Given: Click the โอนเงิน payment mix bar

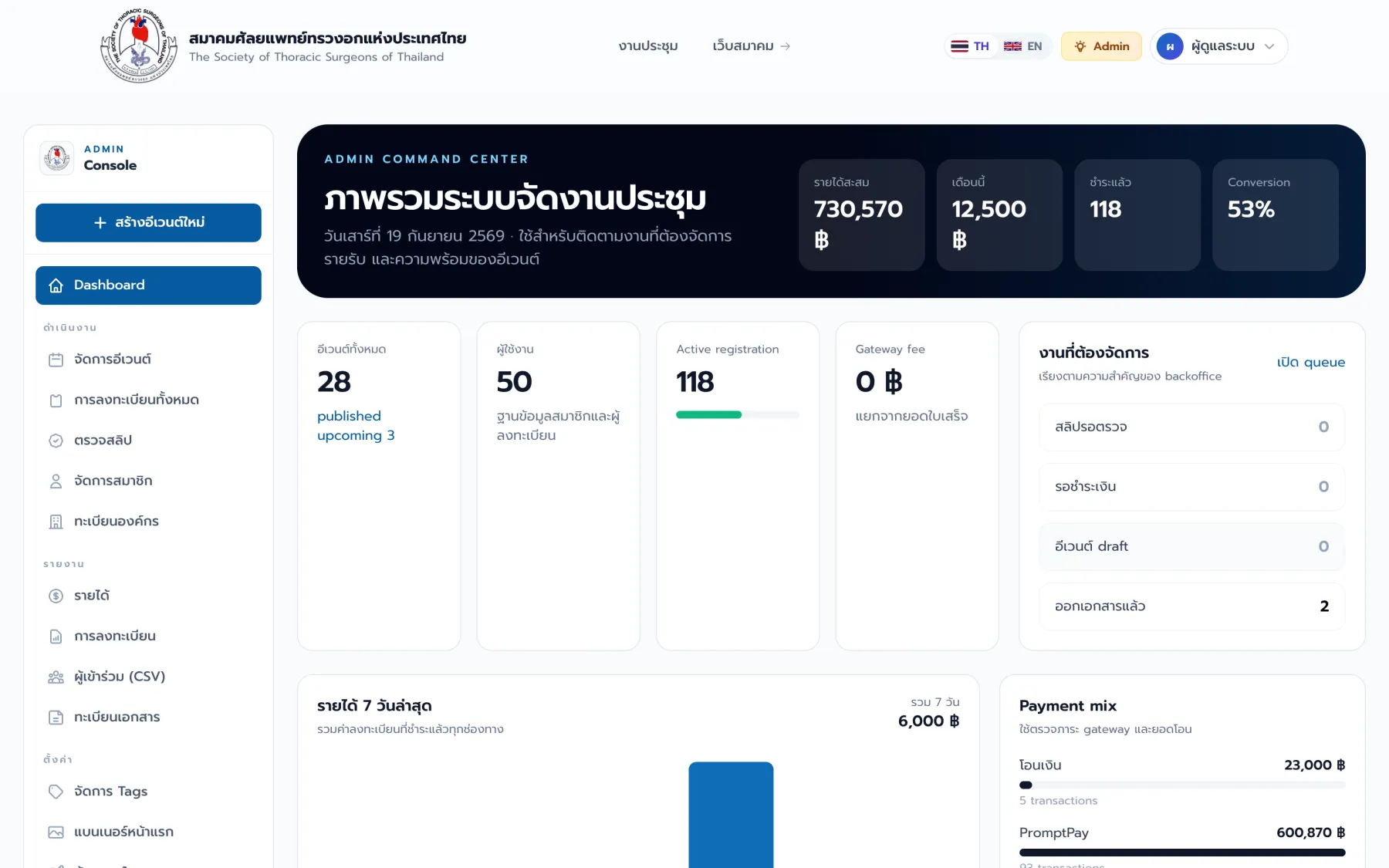Looking at the screenshot, I should click(x=1182, y=785).
